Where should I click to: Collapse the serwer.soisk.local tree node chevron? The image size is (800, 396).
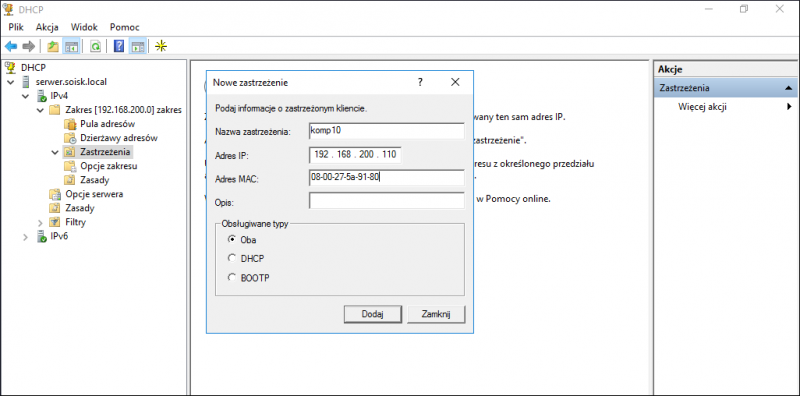click(11, 82)
